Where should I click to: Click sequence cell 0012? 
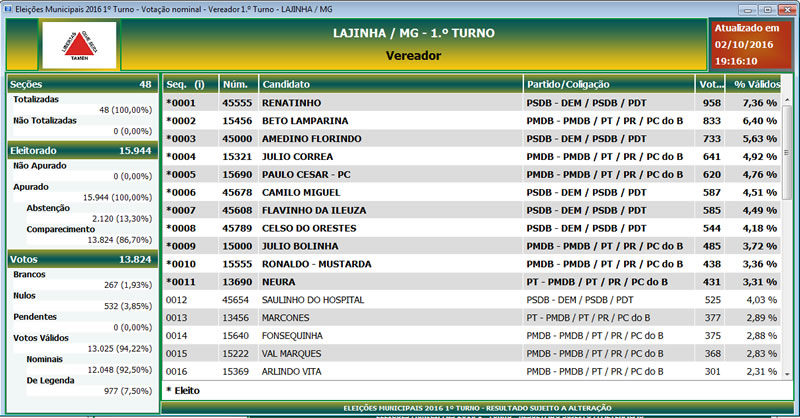point(177,300)
